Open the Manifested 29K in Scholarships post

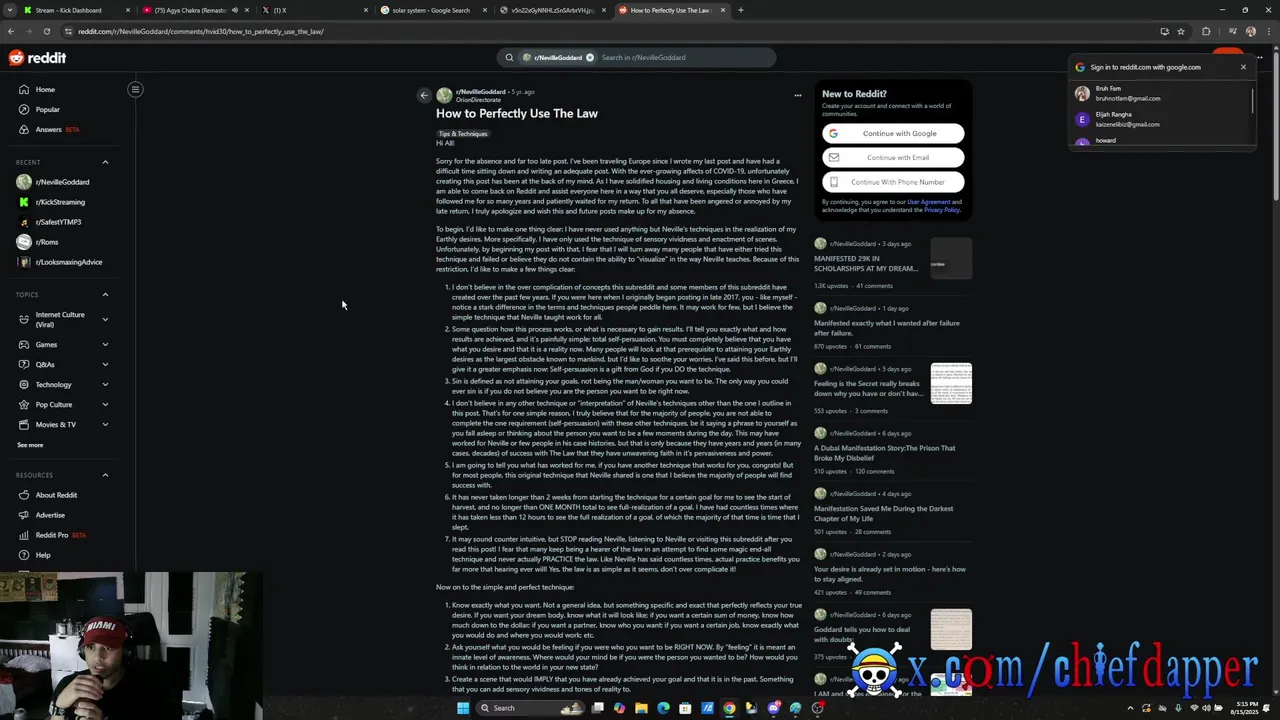(x=866, y=264)
